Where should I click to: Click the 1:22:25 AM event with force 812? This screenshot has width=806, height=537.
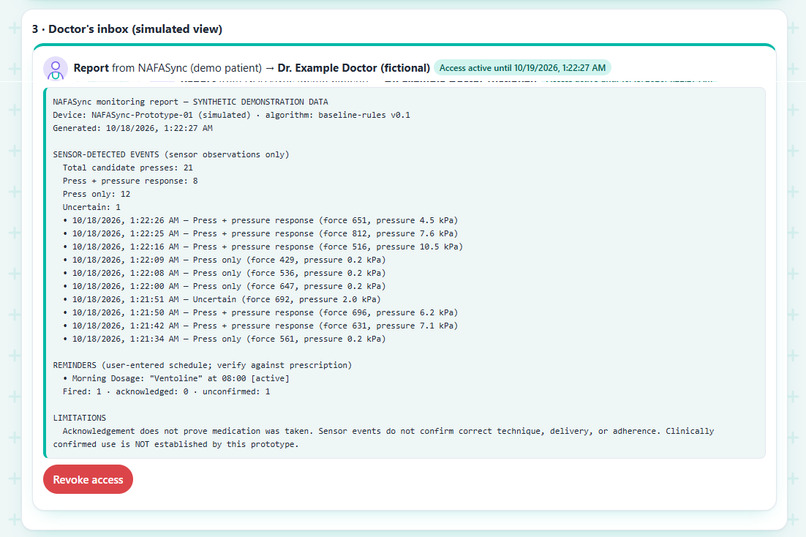pos(261,234)
